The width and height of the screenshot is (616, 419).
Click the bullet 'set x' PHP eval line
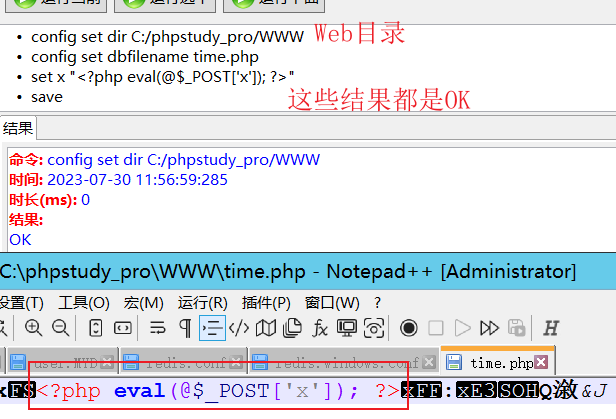pyautogui.click(x=162, y=77)
